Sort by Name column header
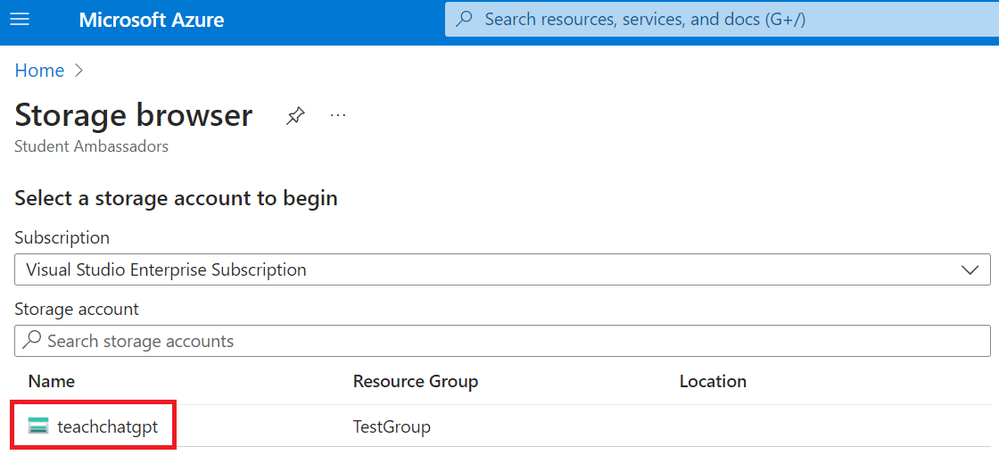 pyautogui.click(x=52, y=381)
